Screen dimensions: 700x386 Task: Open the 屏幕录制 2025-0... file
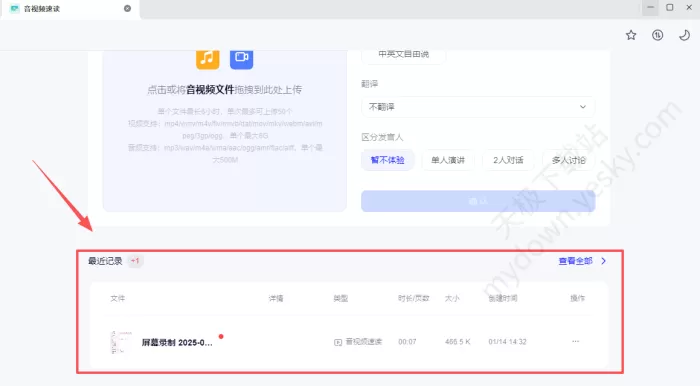click(x=177, y=343)
